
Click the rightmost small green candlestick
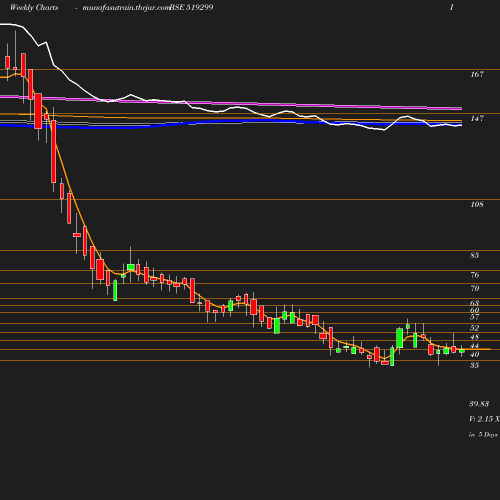(462, 351)
